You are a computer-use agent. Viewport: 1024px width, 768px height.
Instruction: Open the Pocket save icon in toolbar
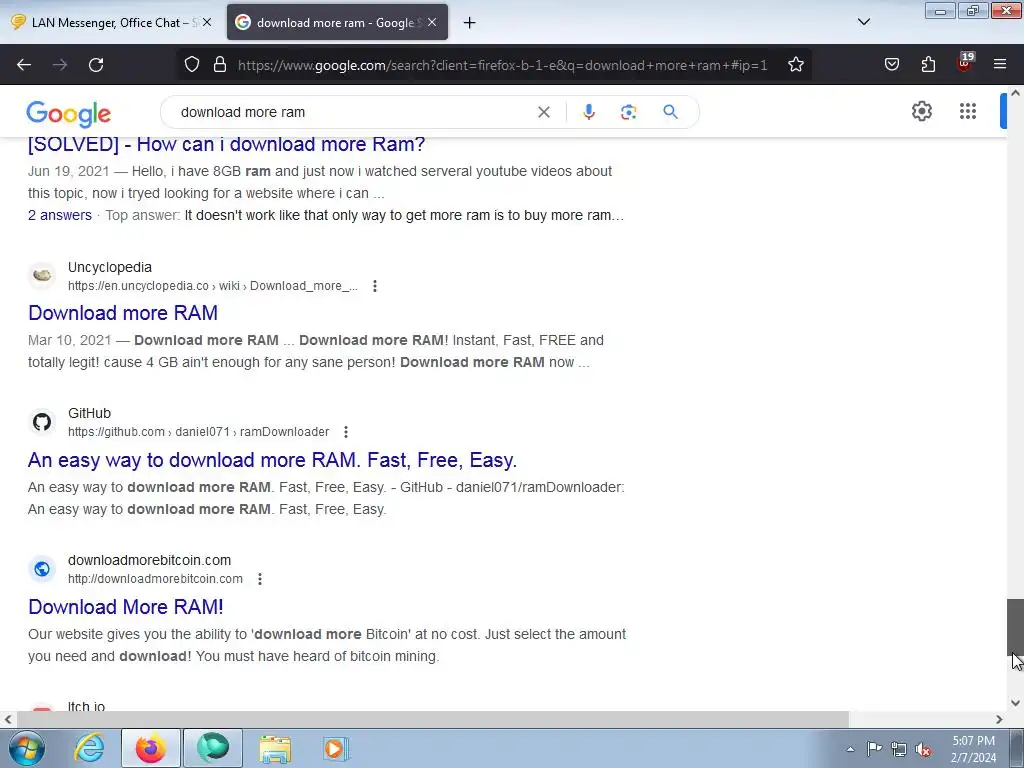point(891,65)
